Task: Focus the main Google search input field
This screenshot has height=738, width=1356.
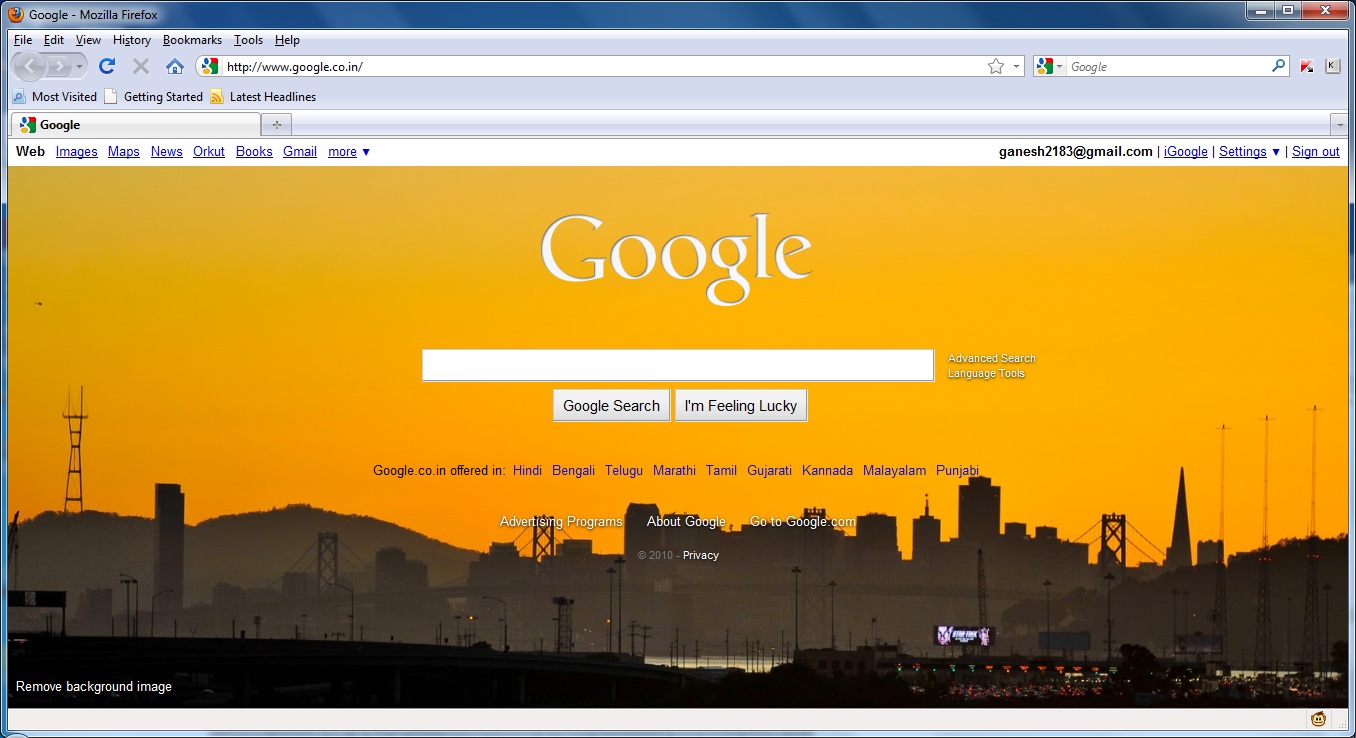Action: click(678, 365)
